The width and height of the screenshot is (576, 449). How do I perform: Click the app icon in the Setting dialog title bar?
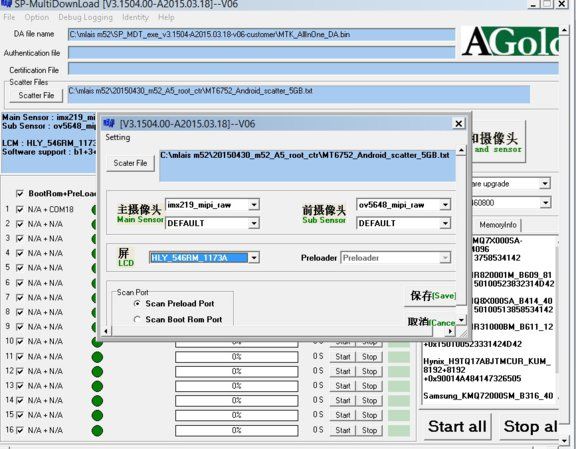(x=109, y=123)
